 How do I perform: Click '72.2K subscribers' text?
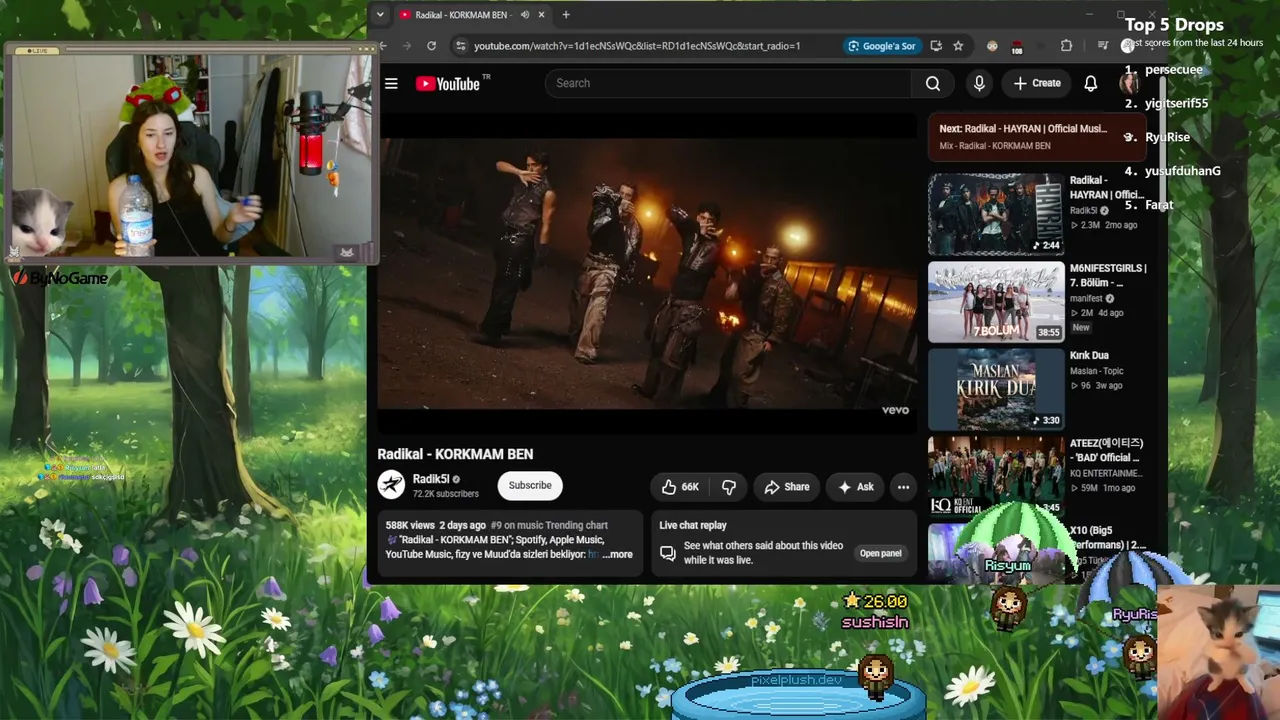point(446,494)
